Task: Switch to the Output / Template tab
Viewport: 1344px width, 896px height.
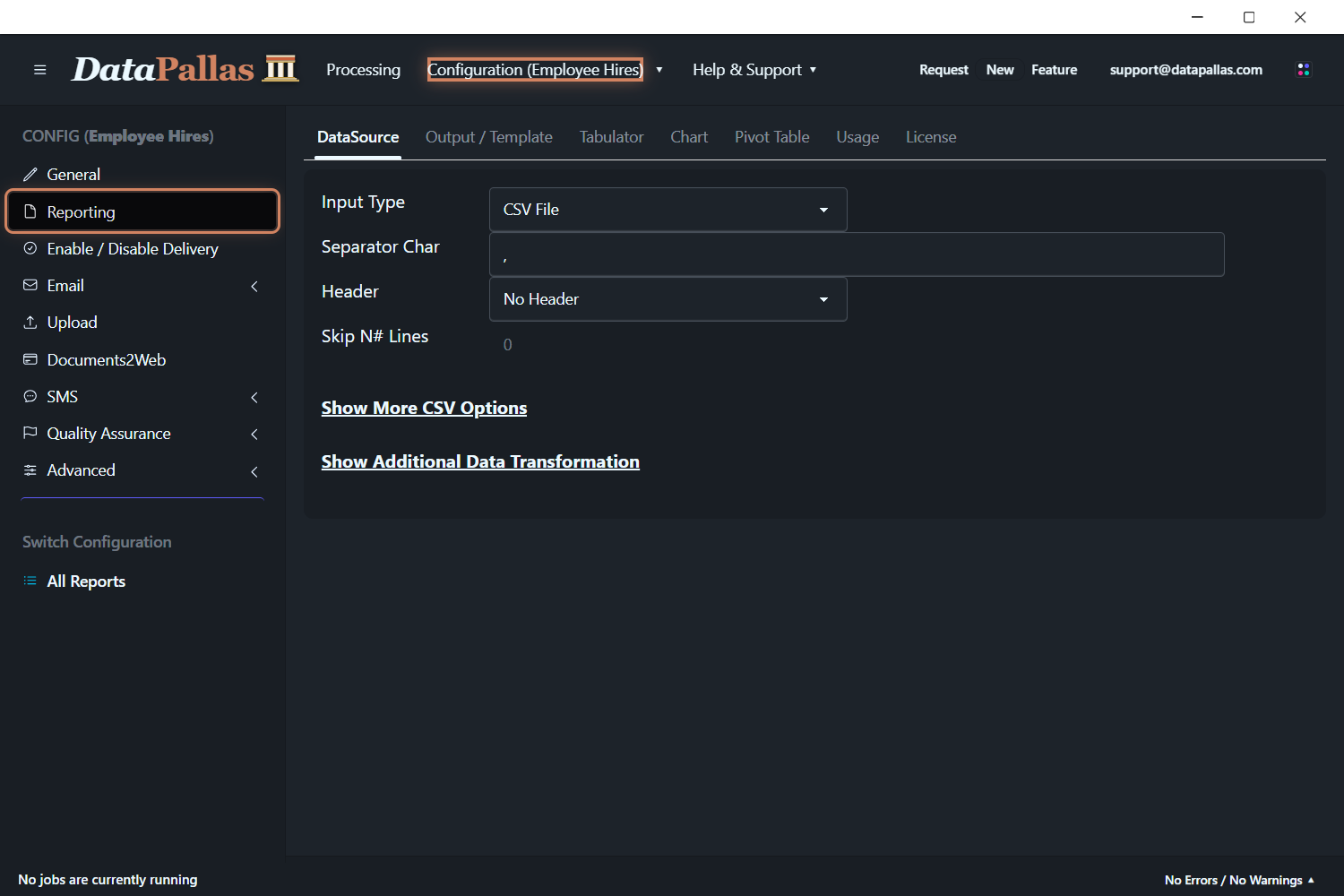Action: tap(489, 137)
